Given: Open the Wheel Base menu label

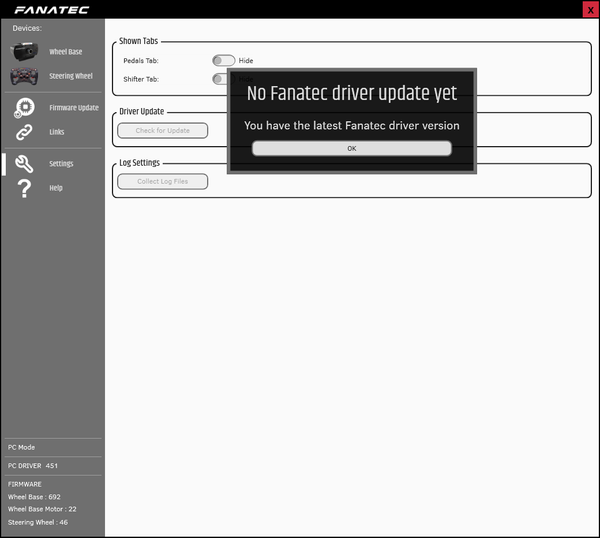Looking at the screenshot, I should [65, 52].
